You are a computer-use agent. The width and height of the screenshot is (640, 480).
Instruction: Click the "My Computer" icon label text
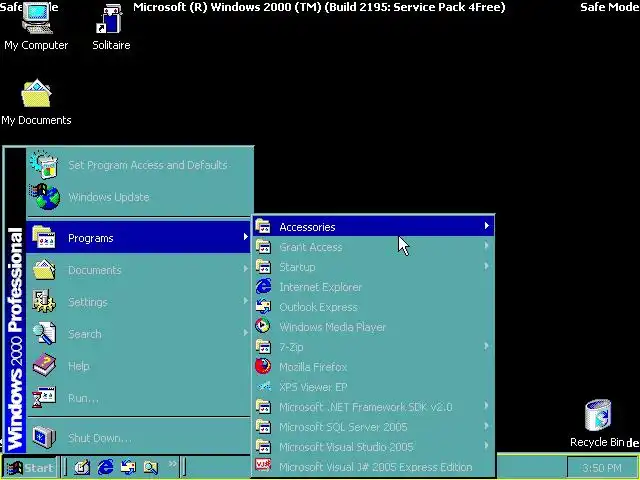pos(36,45)
